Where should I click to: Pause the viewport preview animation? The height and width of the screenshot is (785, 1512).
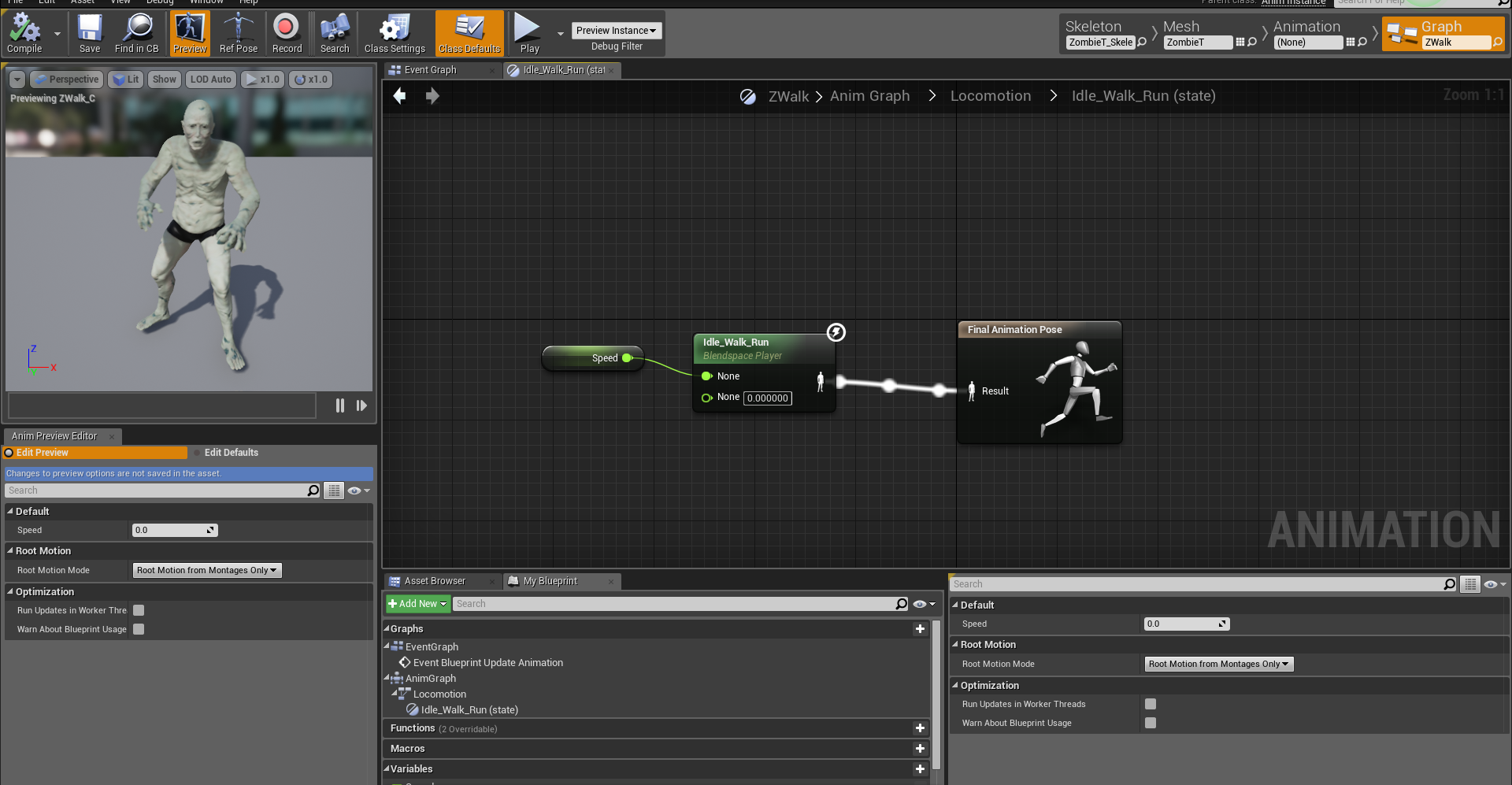tap(340, 405)
